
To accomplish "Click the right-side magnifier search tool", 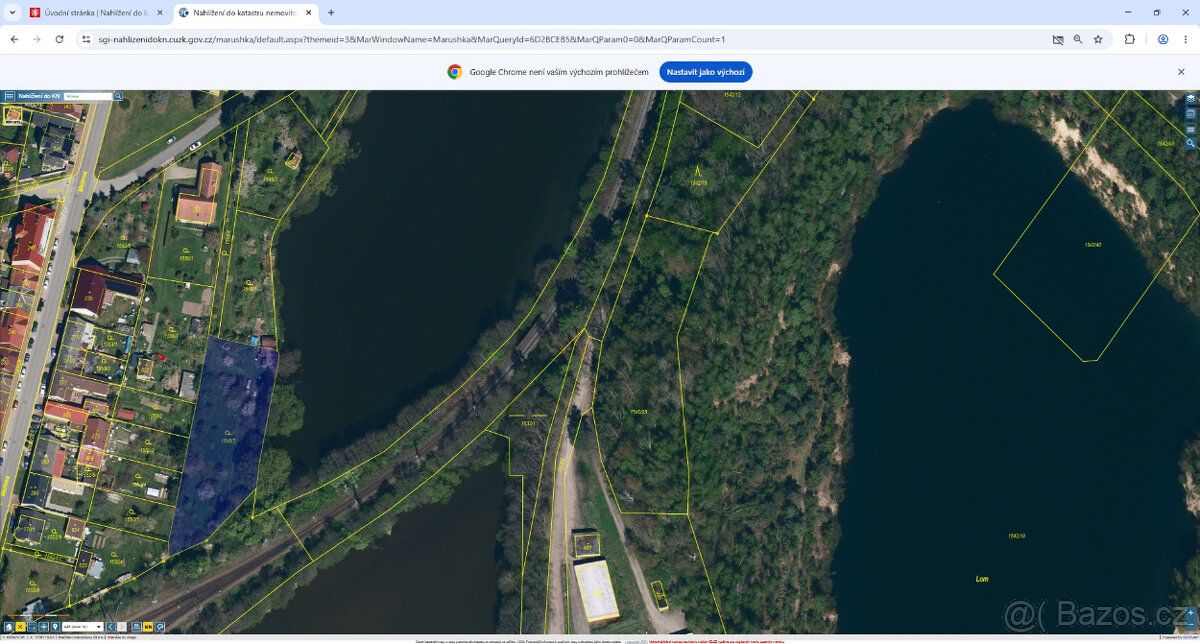I will pyautogui.click(x=1191, y=143).
